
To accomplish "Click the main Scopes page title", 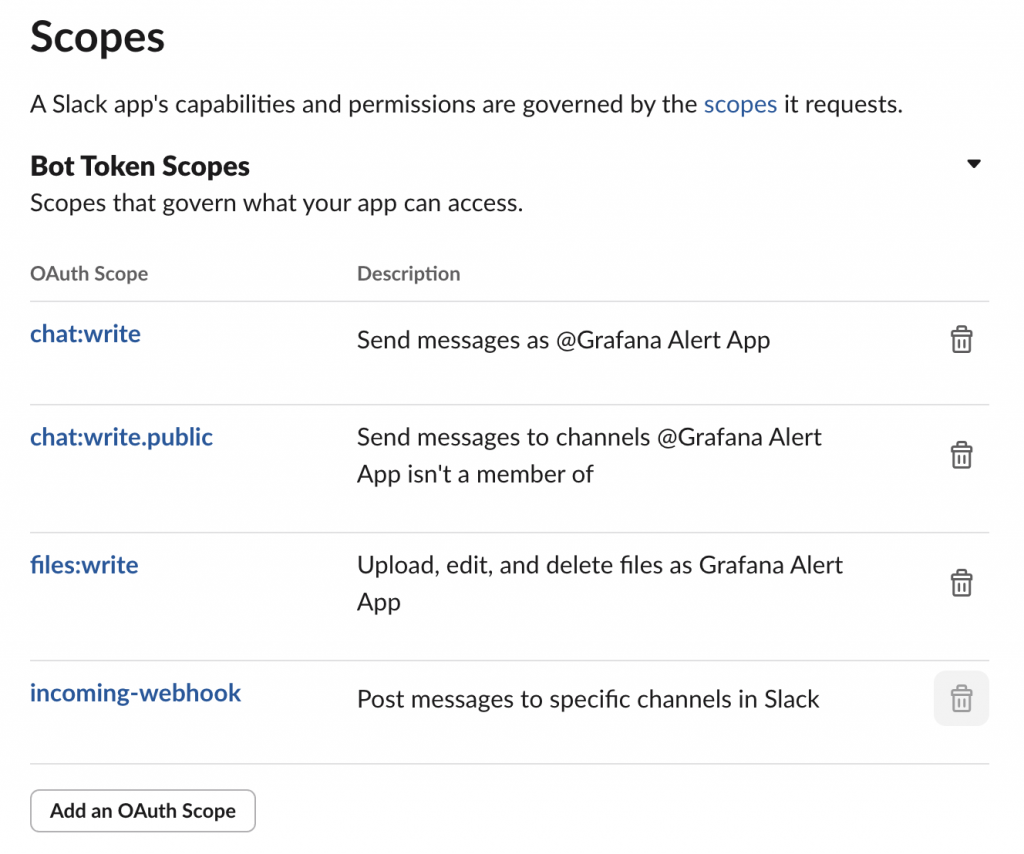I will pos(97,39).
